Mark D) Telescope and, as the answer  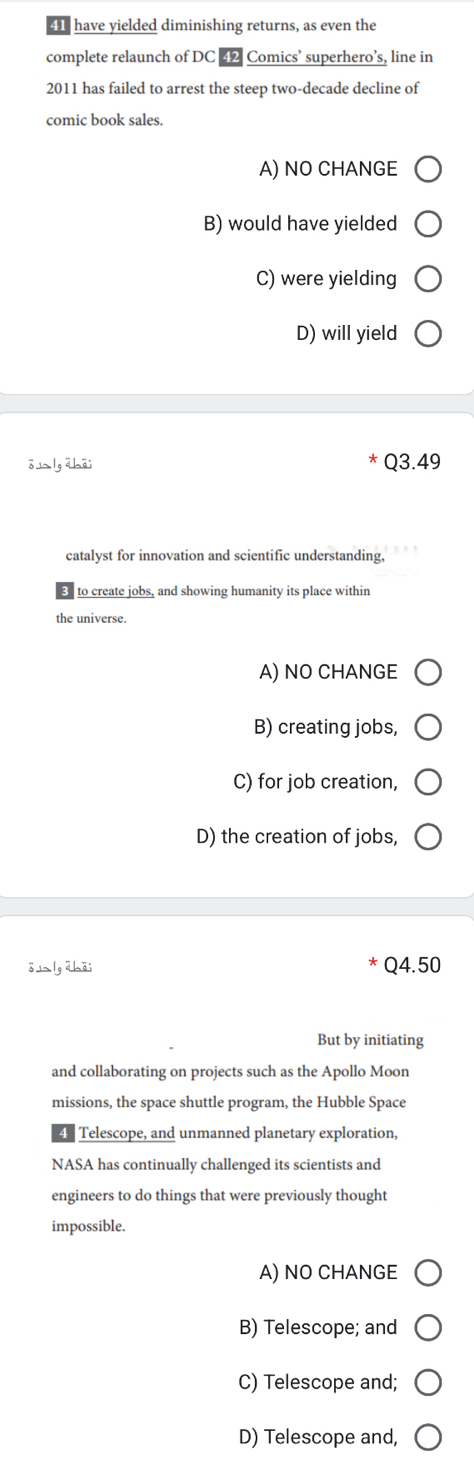point(428,1437)
